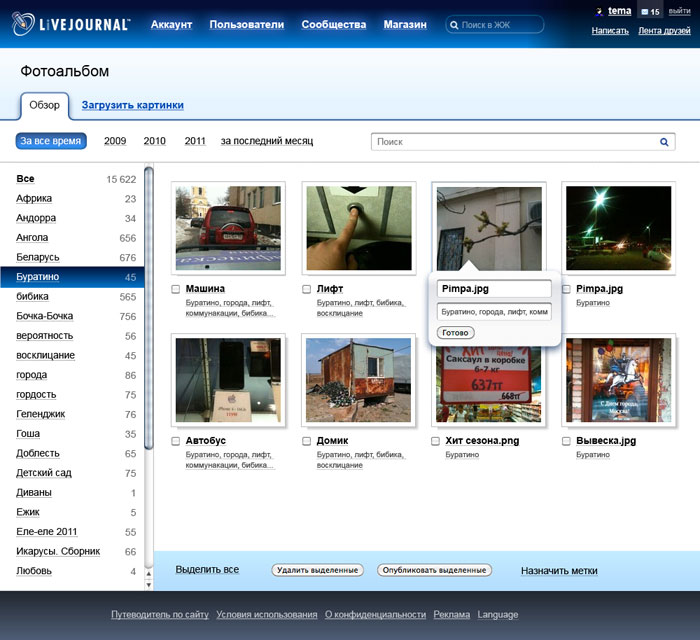Click Удалить выделенные button

tap(317, 570)
